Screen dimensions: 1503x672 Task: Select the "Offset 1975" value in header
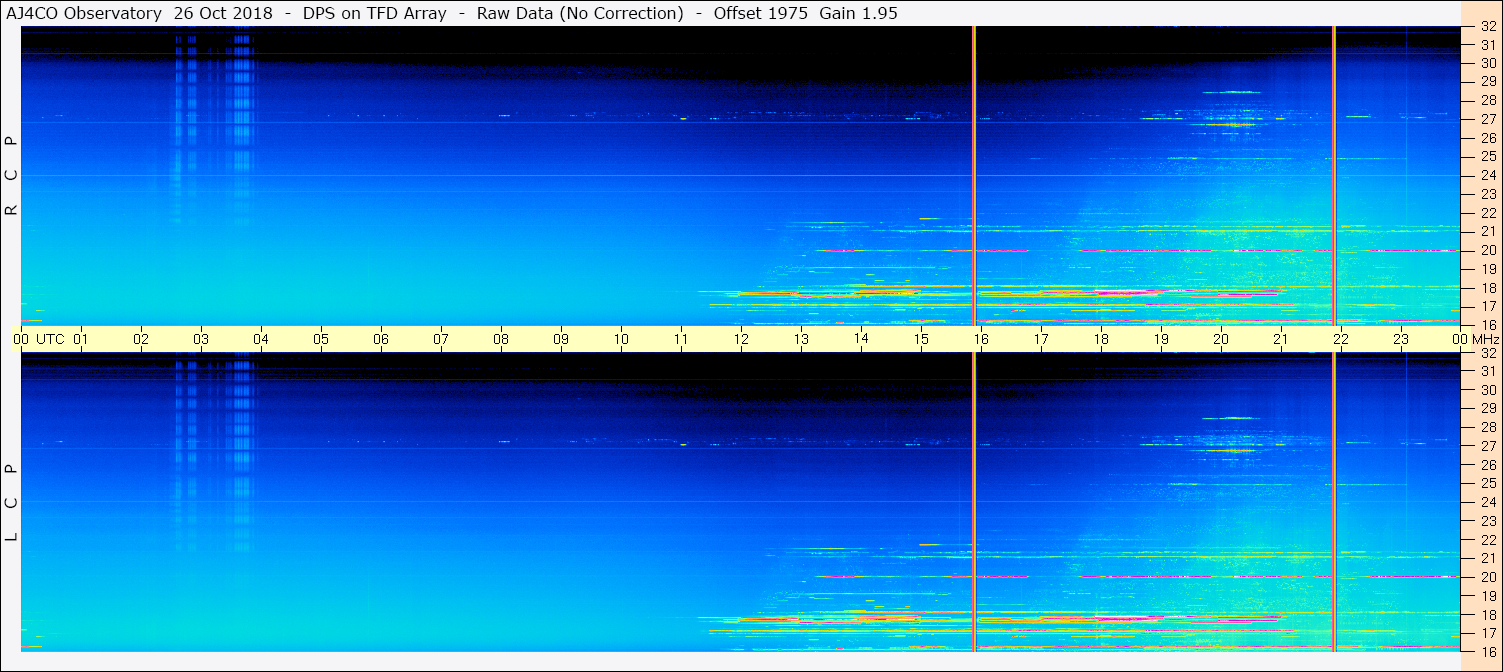[x=761, y=13]
